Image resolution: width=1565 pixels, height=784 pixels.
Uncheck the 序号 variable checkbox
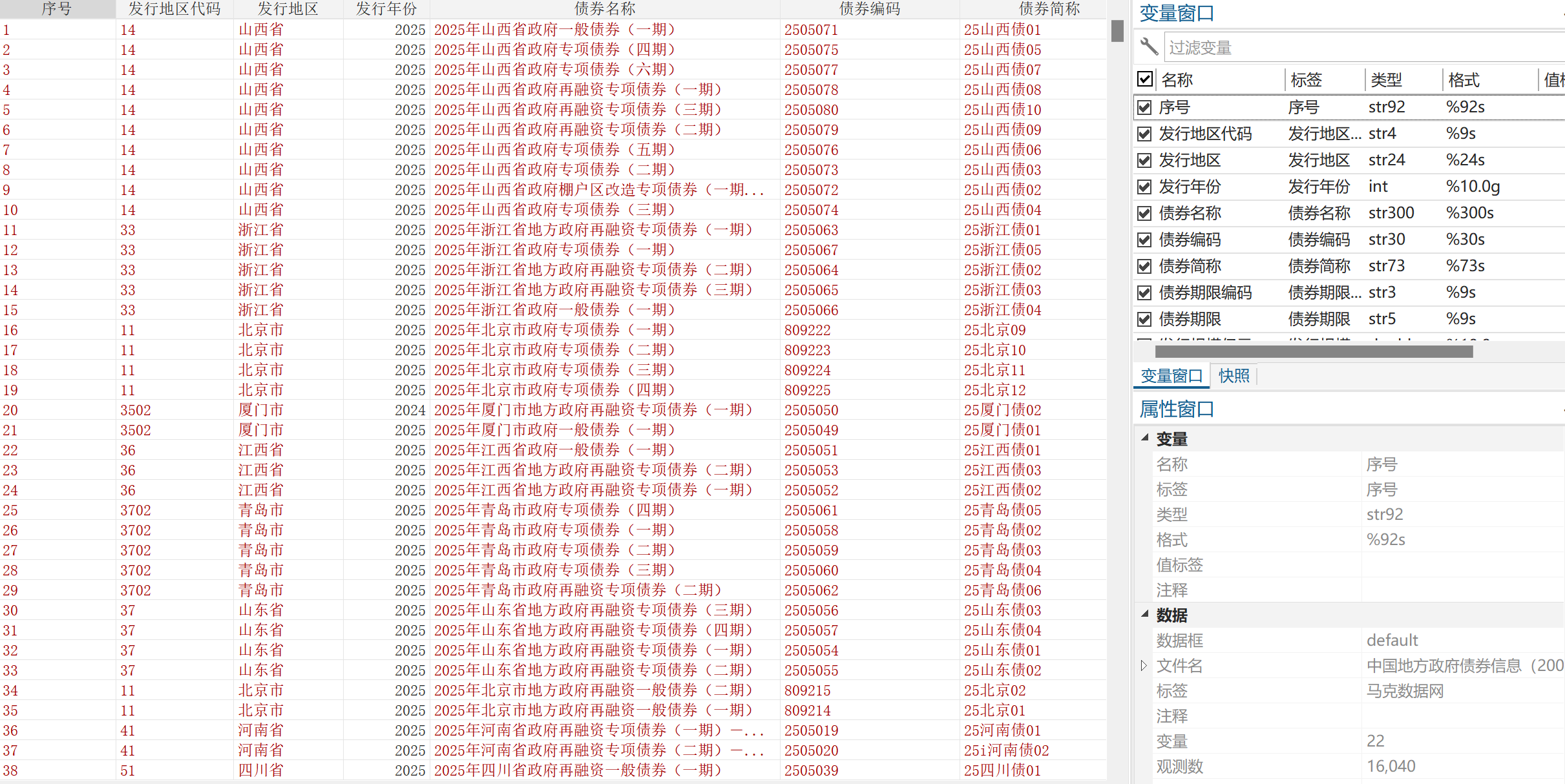(1144, 107)
